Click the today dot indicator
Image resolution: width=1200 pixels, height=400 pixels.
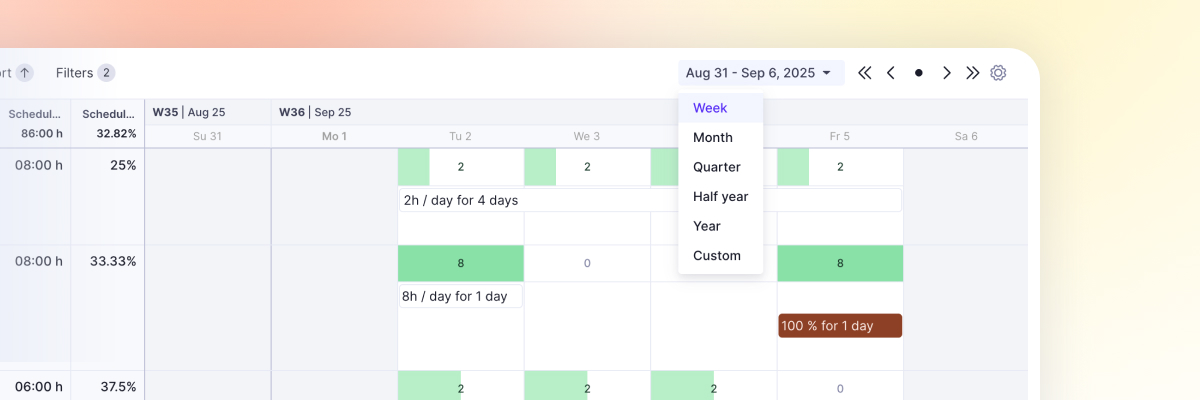[x=919, y=73]
